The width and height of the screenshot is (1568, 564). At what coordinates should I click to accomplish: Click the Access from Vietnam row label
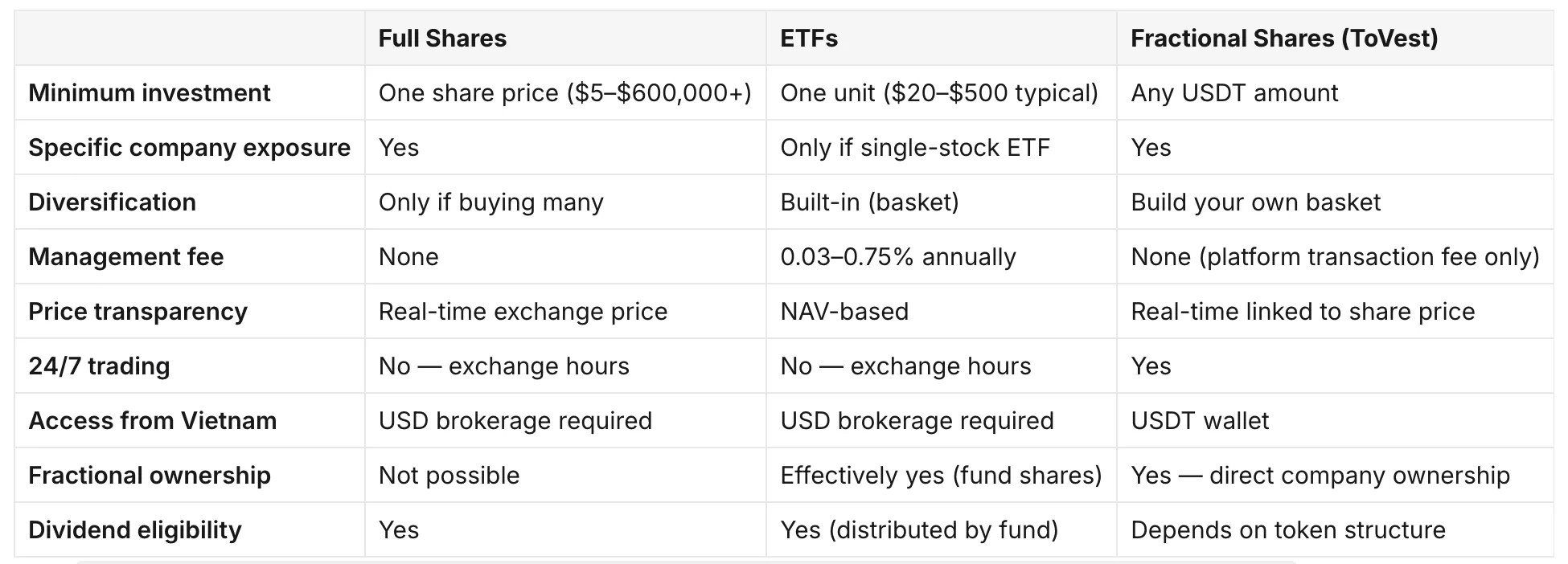tap(153, 421)
